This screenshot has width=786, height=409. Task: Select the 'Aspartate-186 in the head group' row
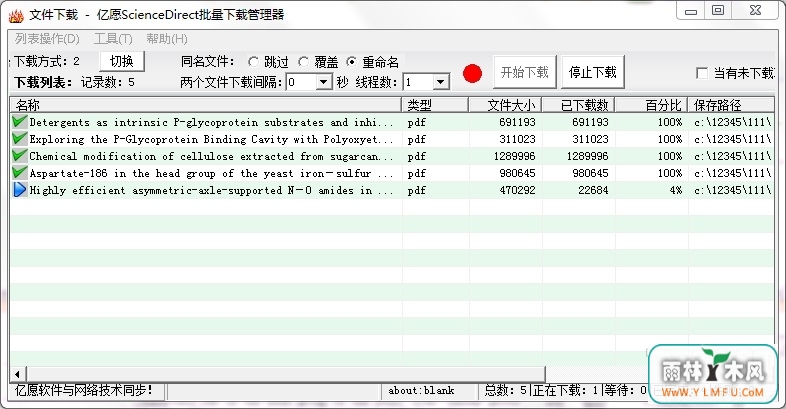click(392, 173)
